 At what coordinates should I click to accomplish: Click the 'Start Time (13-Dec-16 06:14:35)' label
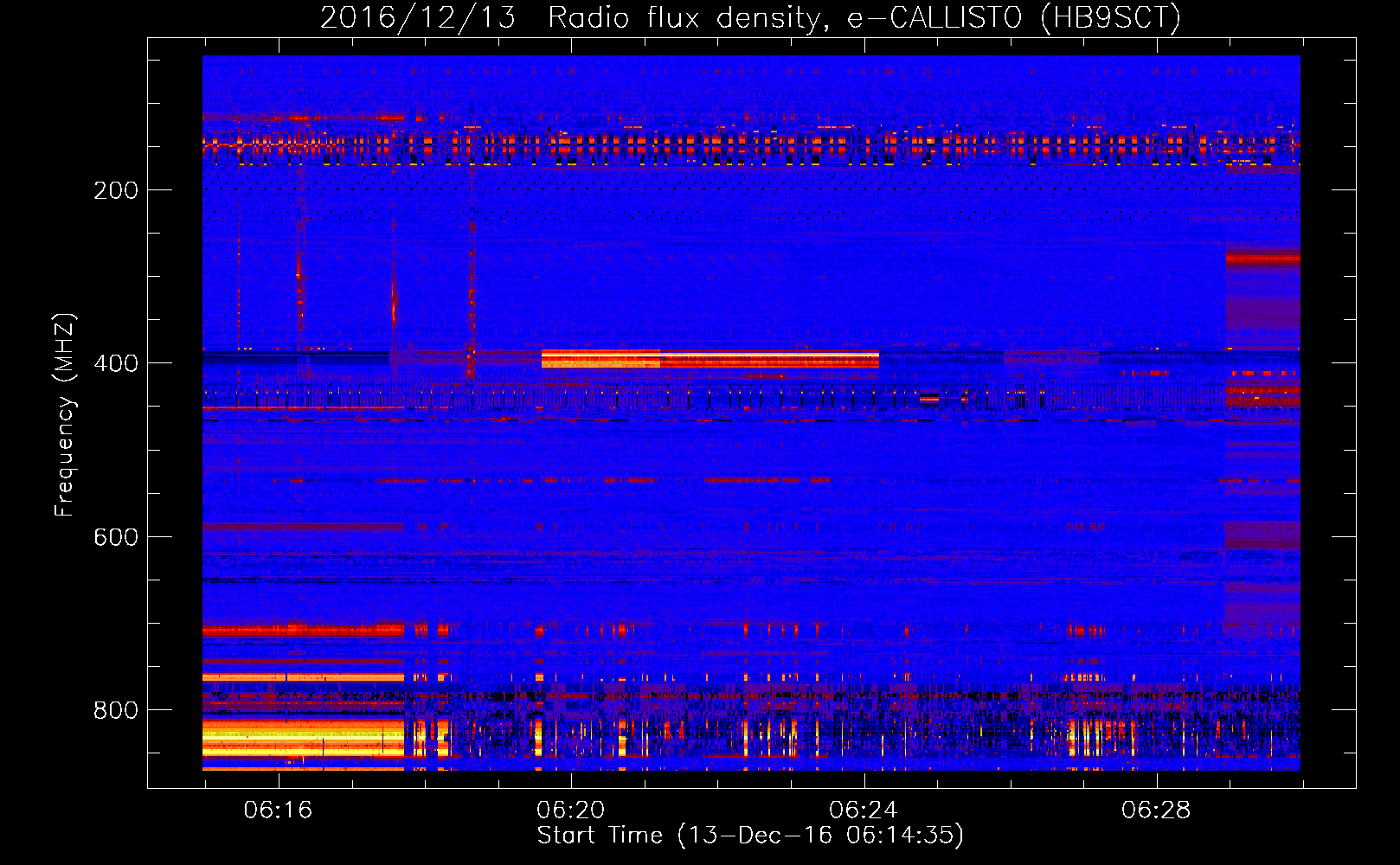(751, 836)
